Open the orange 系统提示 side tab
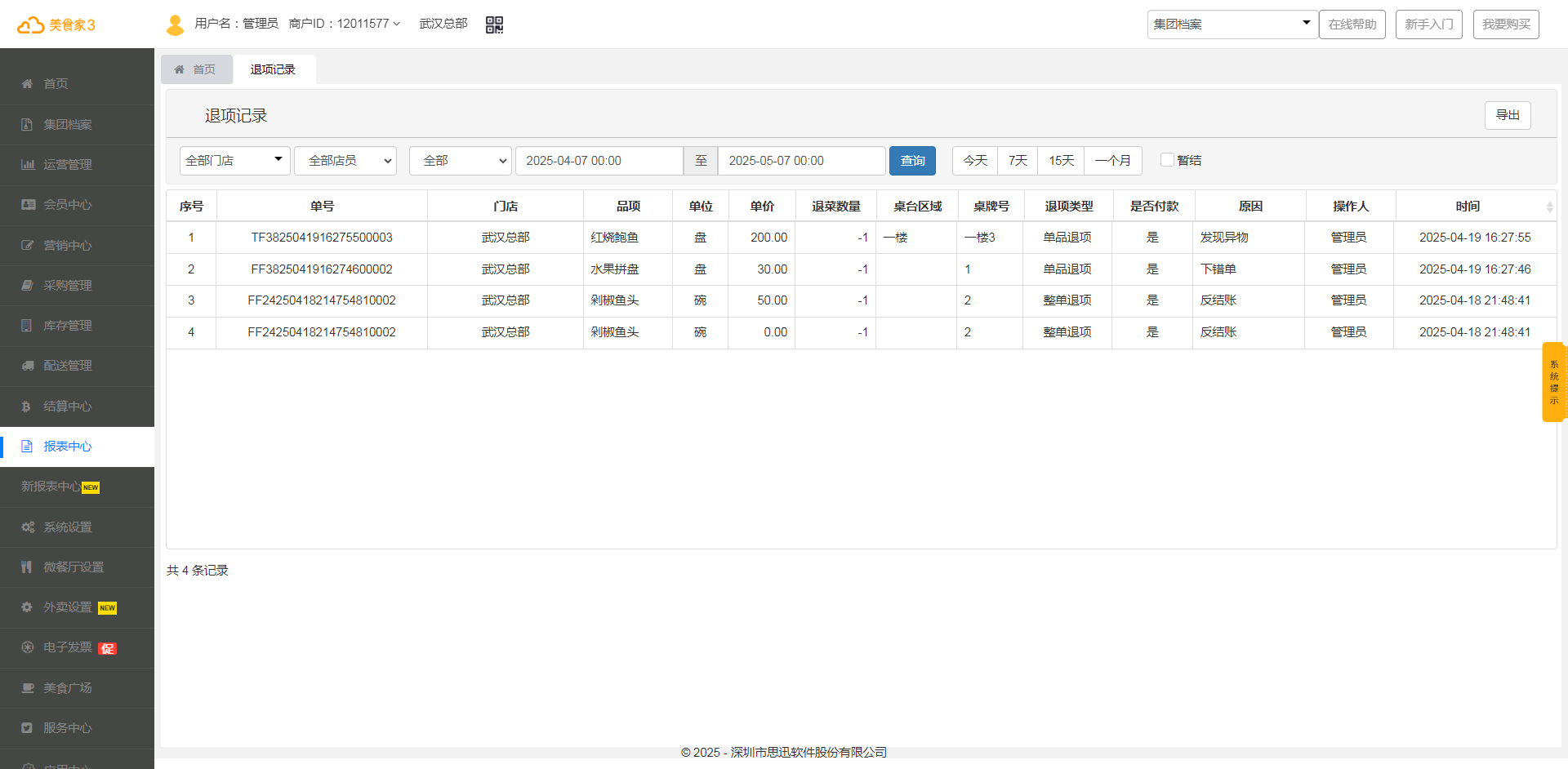The width and height of the screenshot is (1568, 769). 1553,382
